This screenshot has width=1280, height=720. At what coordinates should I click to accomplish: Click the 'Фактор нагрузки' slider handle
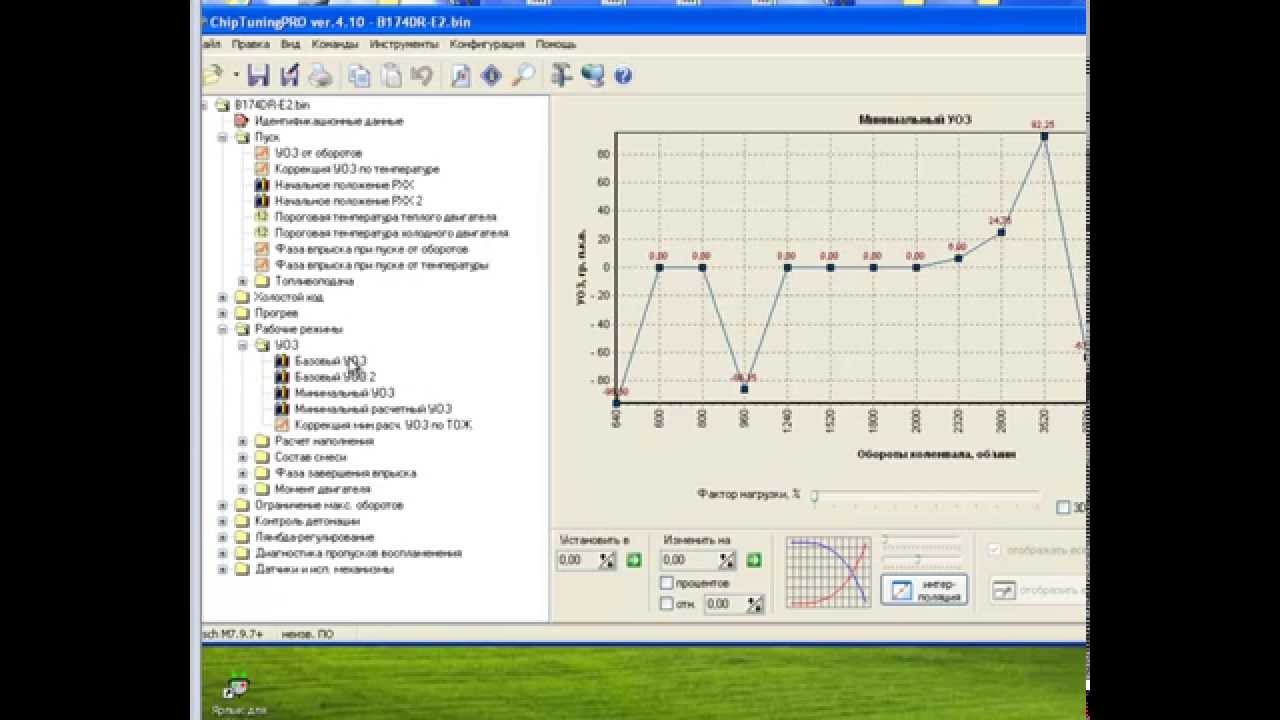pyautogui.click(x=815, y=495)
